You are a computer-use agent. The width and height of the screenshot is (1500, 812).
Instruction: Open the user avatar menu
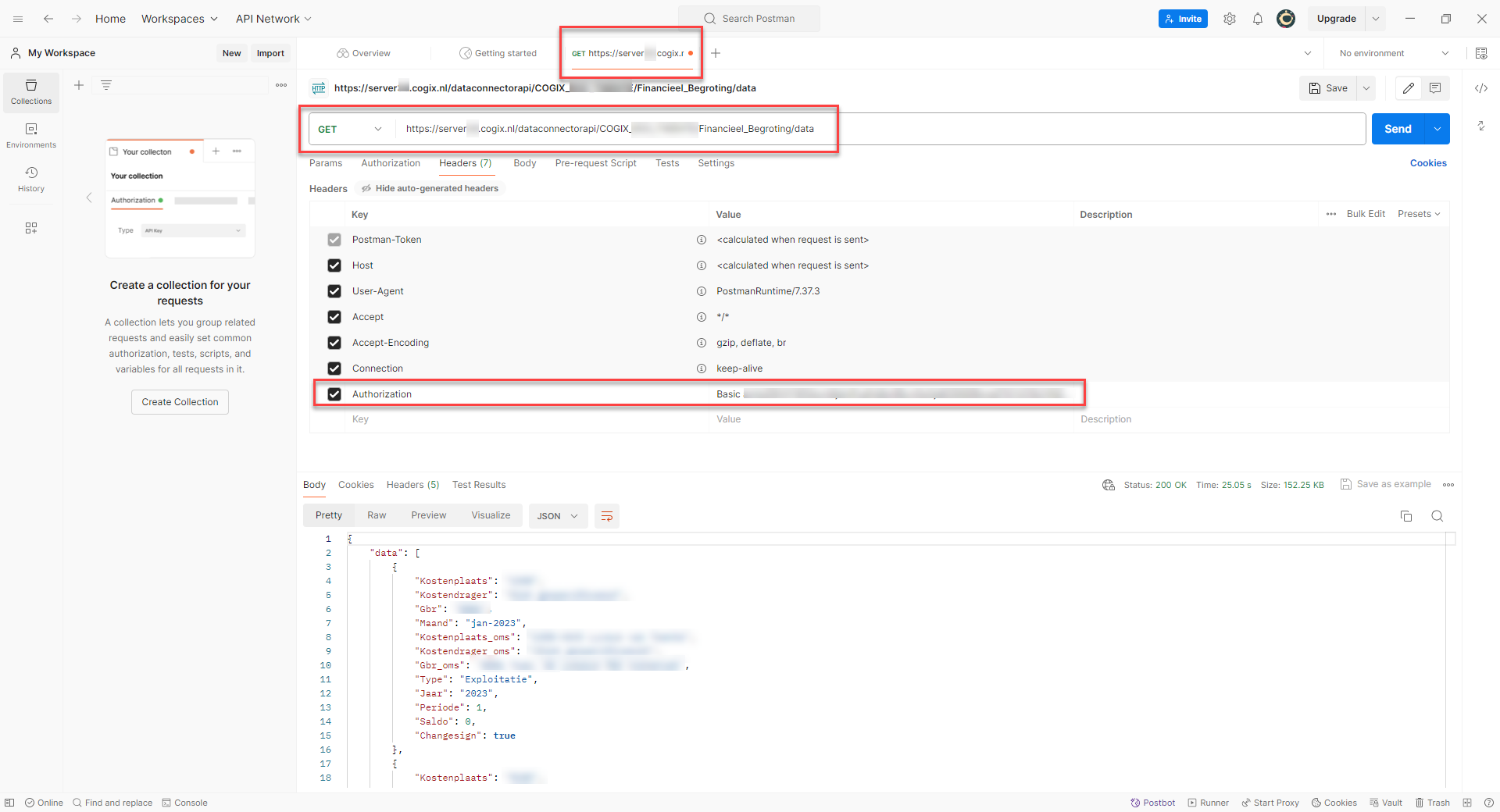(1286, 19)
